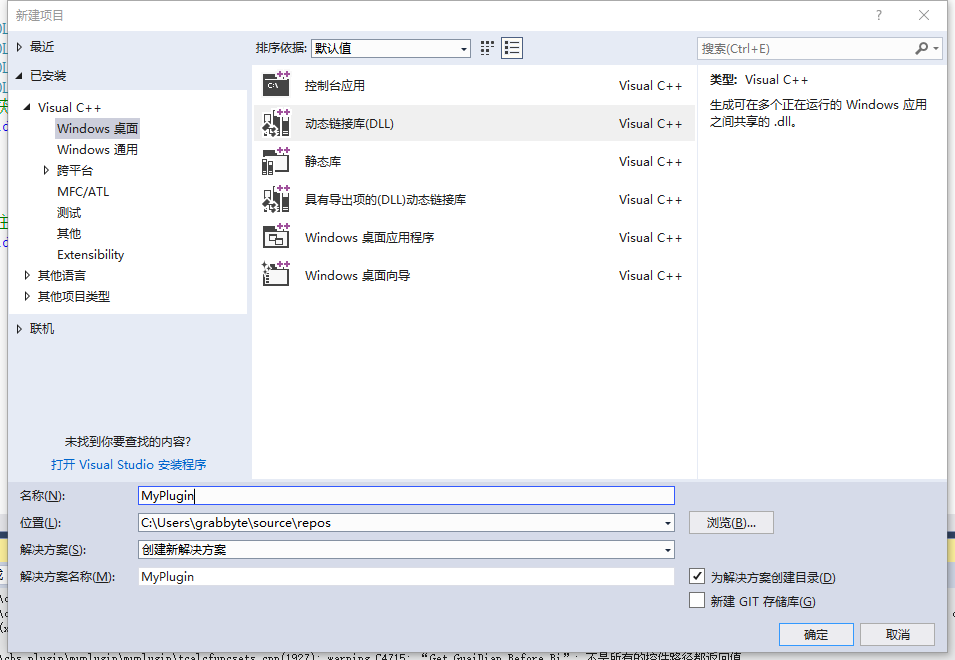Open search options dropdown arrow

pos(936,48)
